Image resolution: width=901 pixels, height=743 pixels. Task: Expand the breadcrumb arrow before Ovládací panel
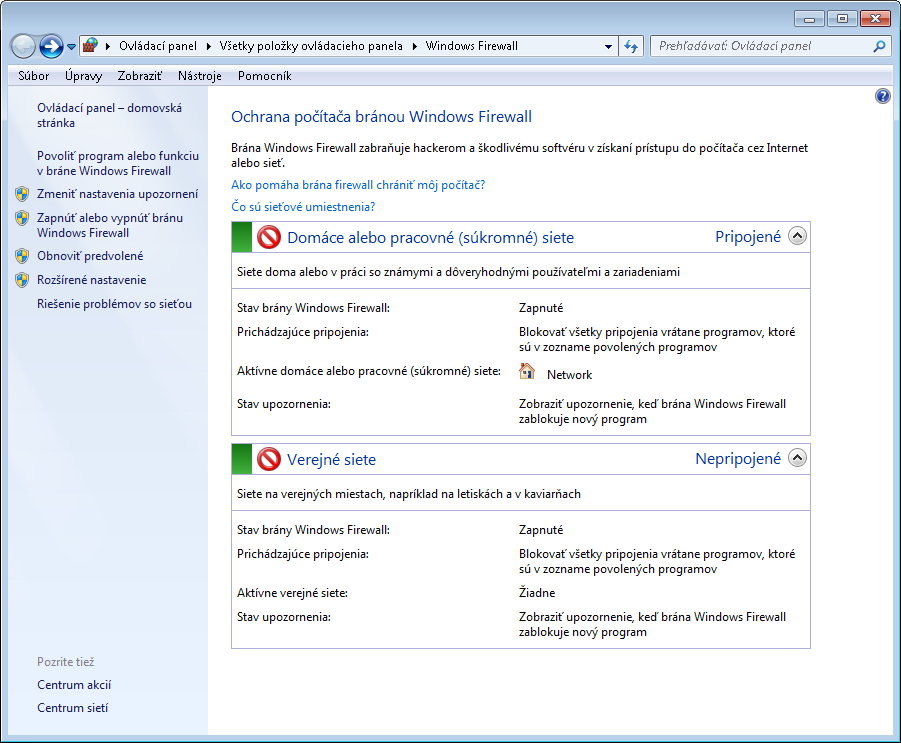tap(107, 46)
